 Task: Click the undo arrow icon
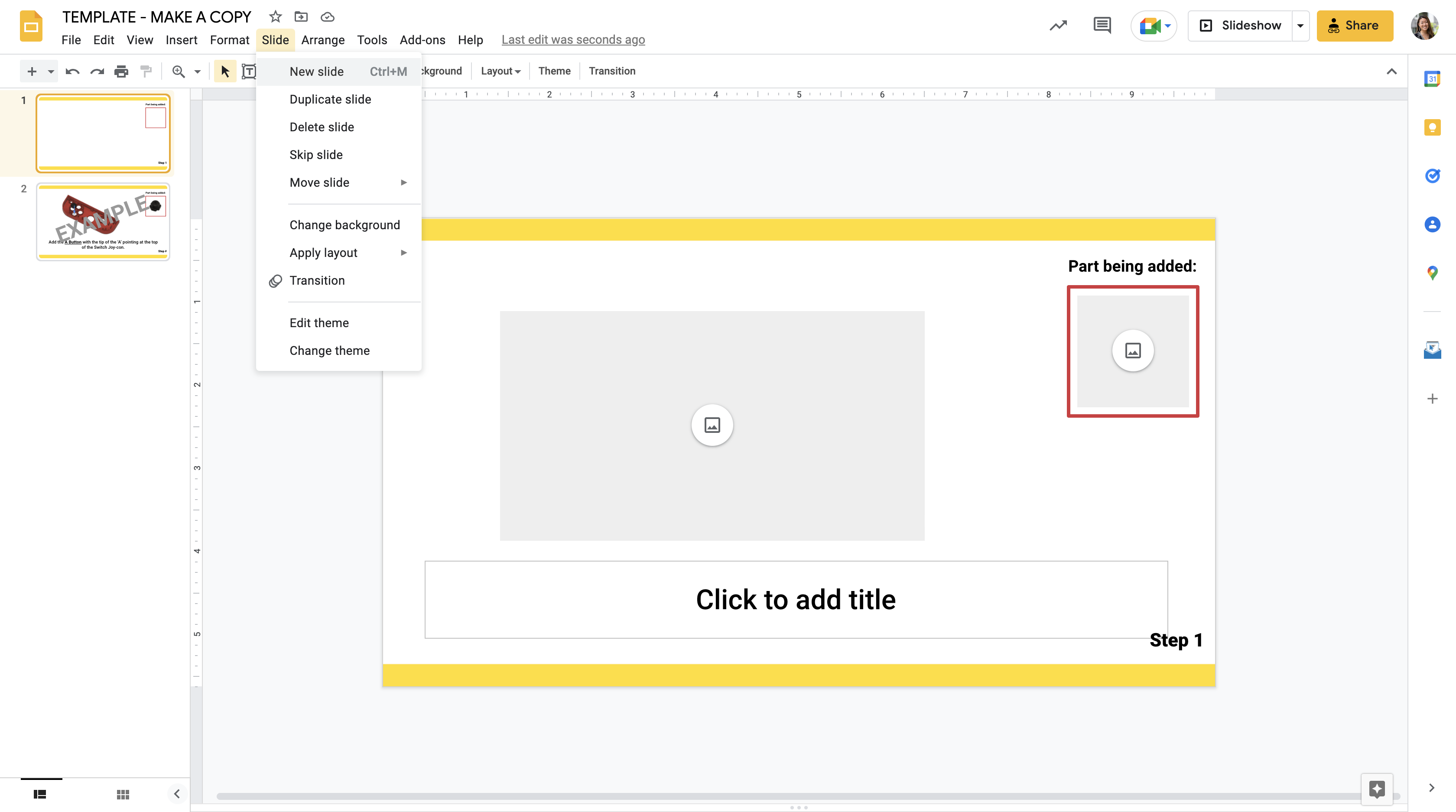(72, 71)
